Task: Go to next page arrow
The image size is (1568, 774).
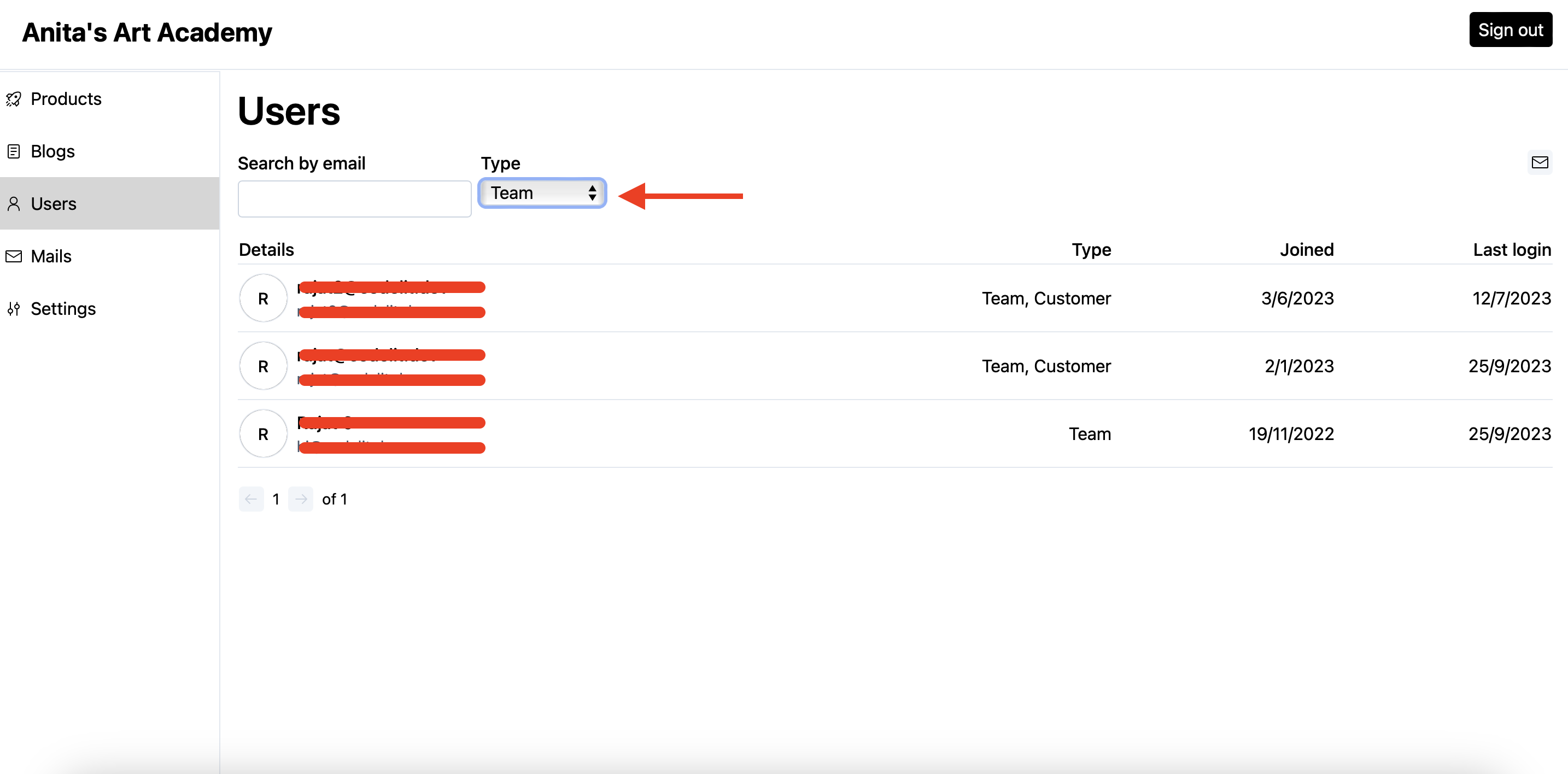Action: pos(301,499)
